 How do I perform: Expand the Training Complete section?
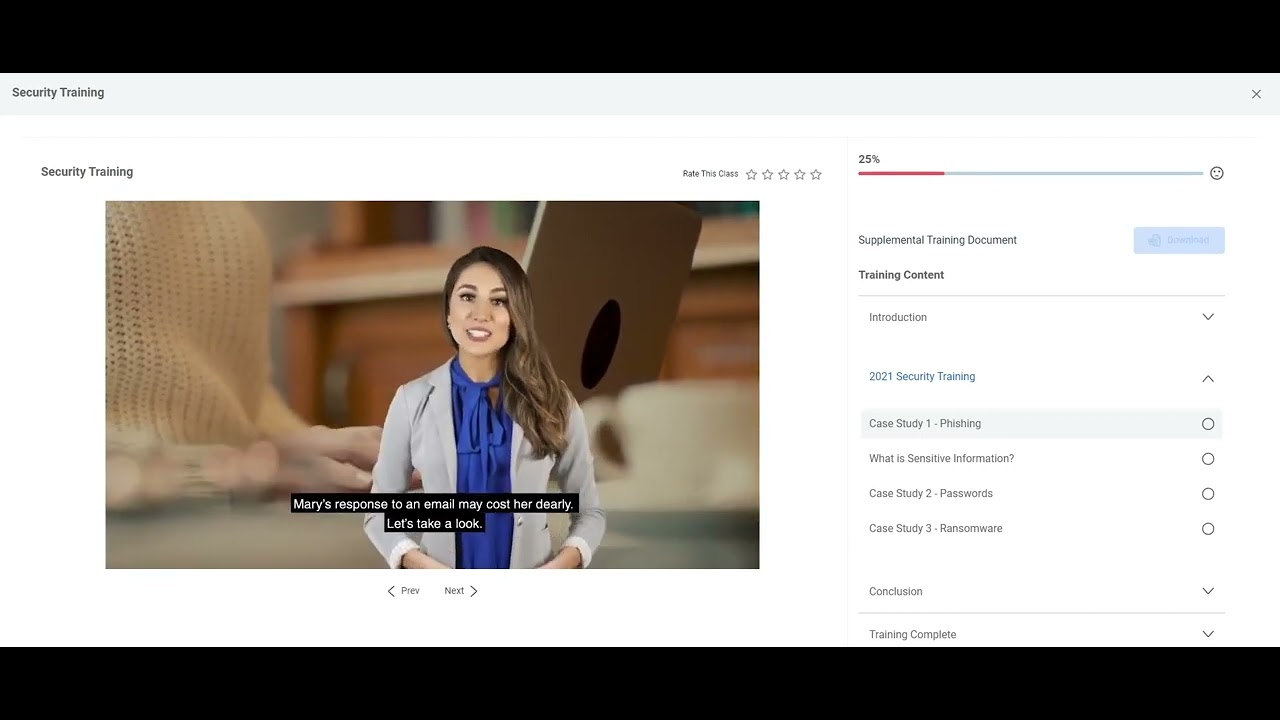pos(1208,634)
